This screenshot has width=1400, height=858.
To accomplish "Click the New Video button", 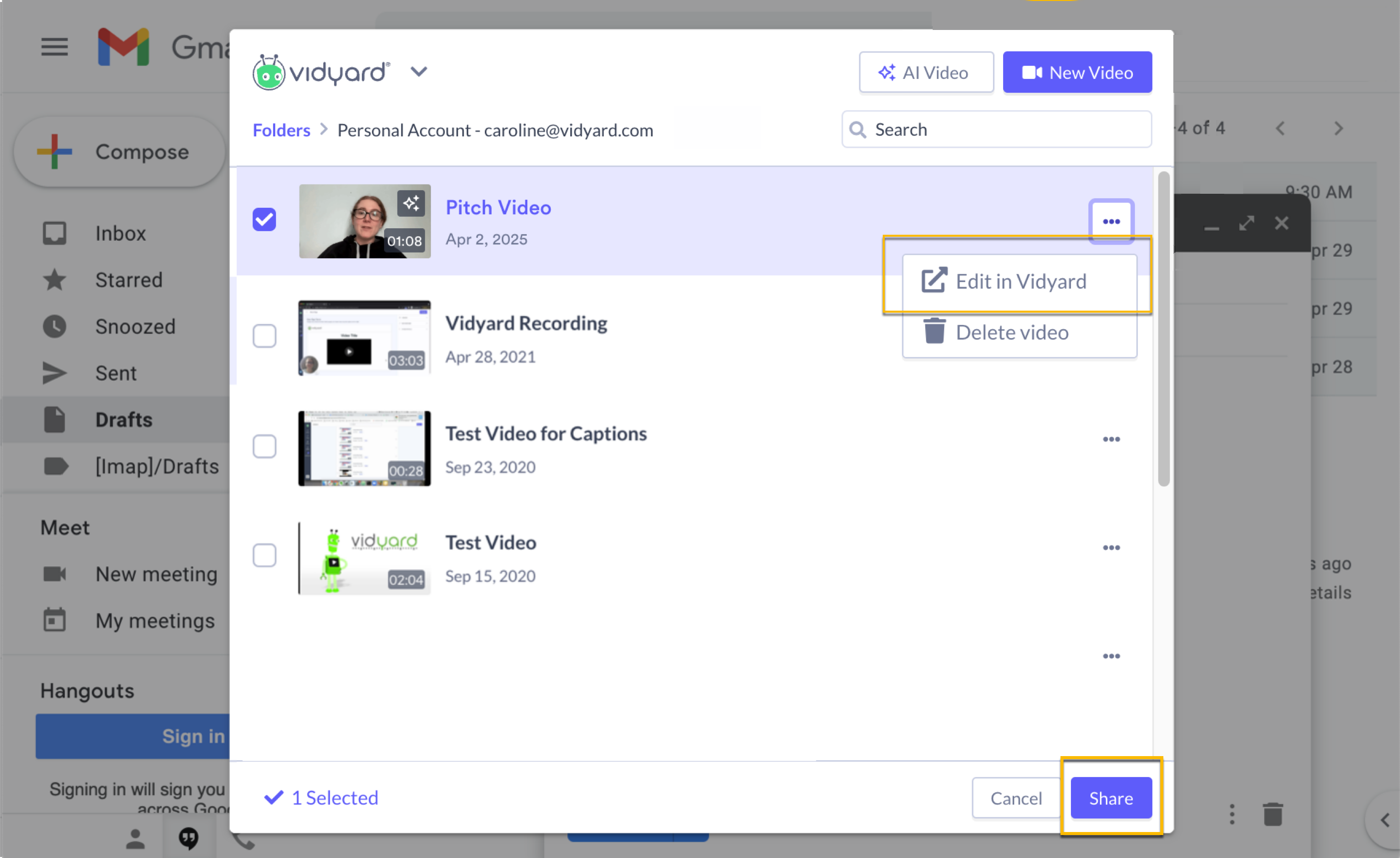I will [x=1076, y=72].
